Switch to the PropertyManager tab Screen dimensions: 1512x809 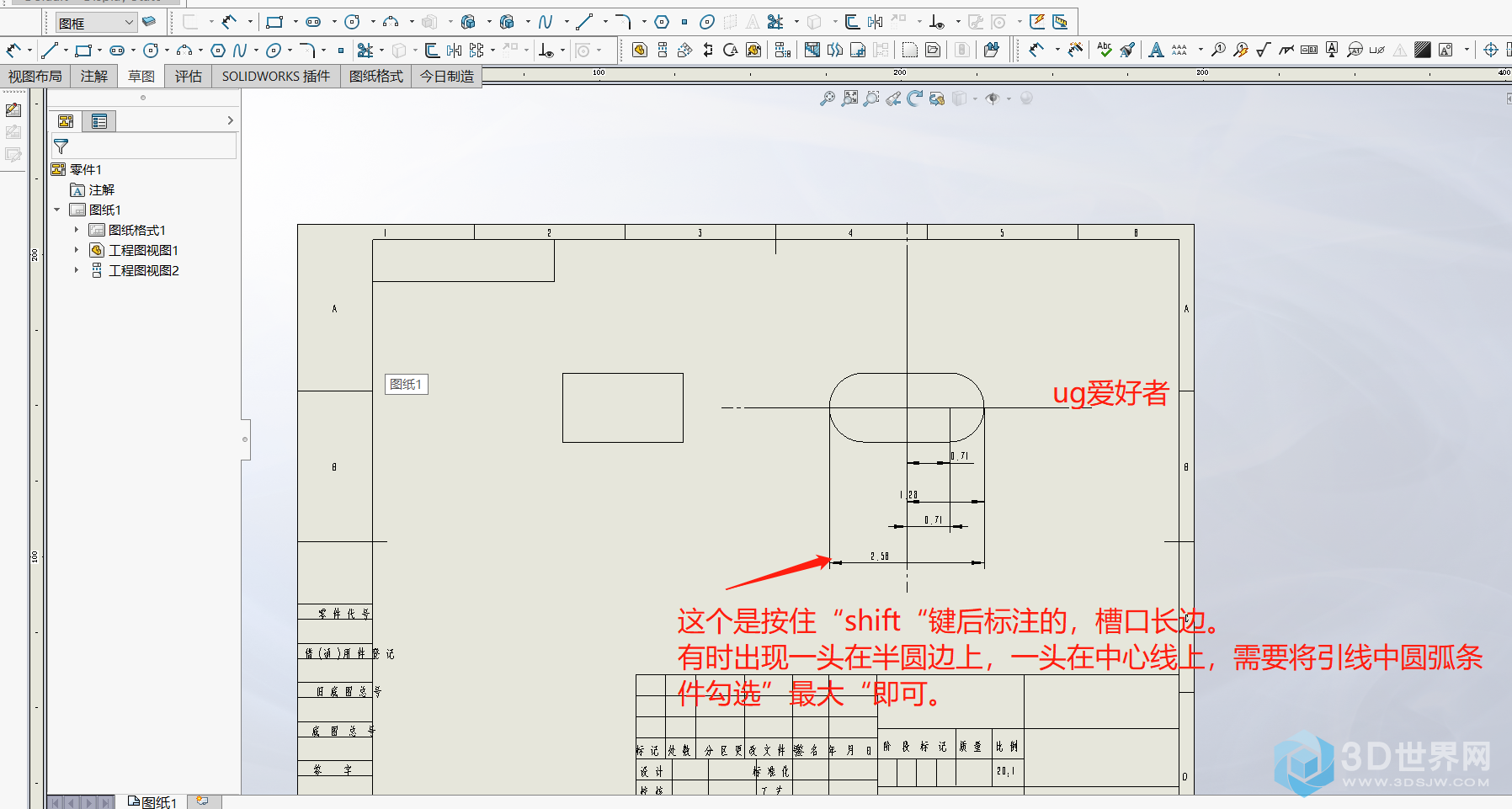[x=99, y=121]
